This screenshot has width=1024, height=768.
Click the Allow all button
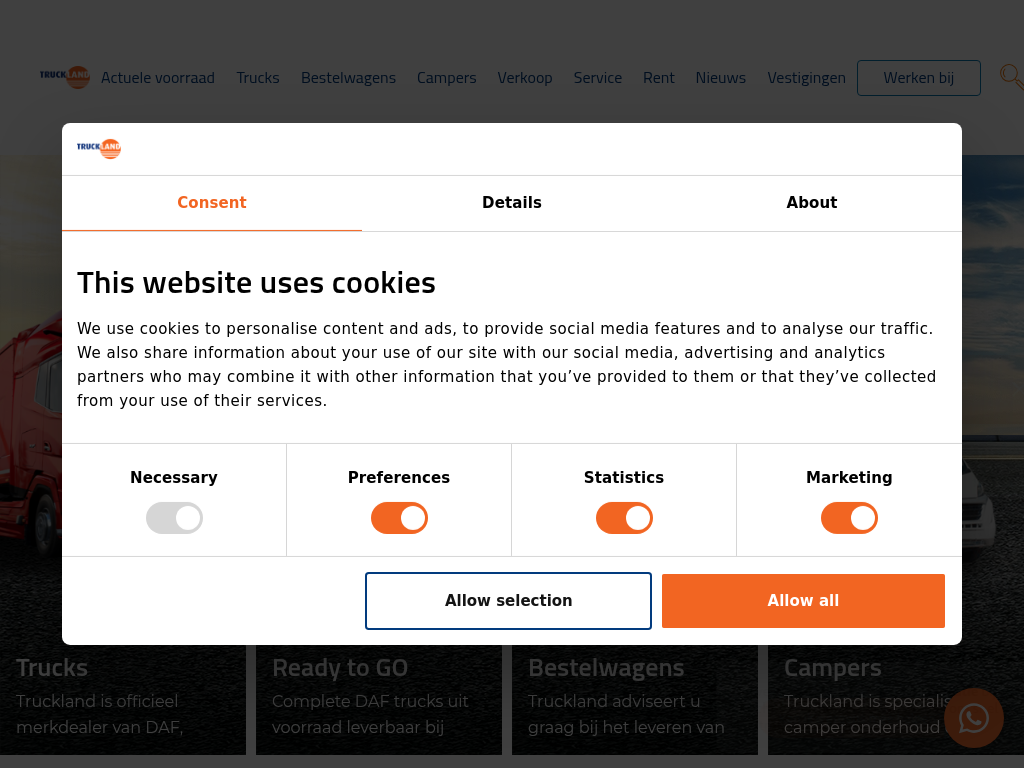[803, 601]
